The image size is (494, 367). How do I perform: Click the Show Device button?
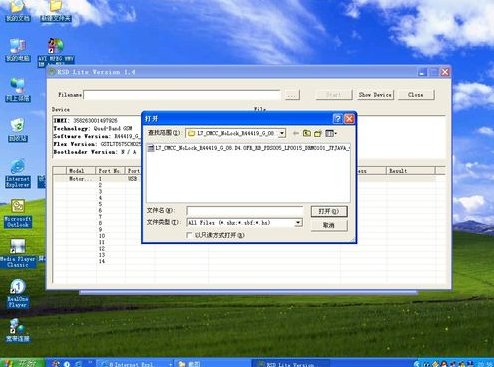pos(375,95)
